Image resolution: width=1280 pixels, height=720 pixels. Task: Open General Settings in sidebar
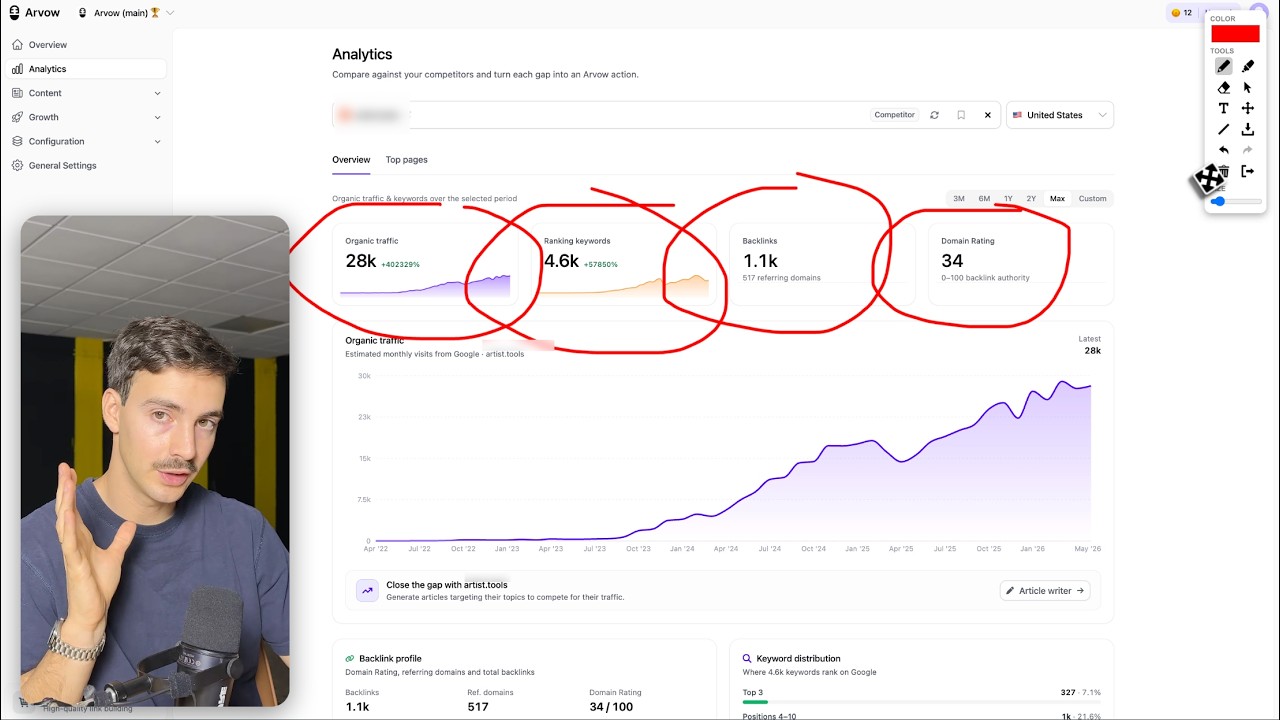pos(85,165)
